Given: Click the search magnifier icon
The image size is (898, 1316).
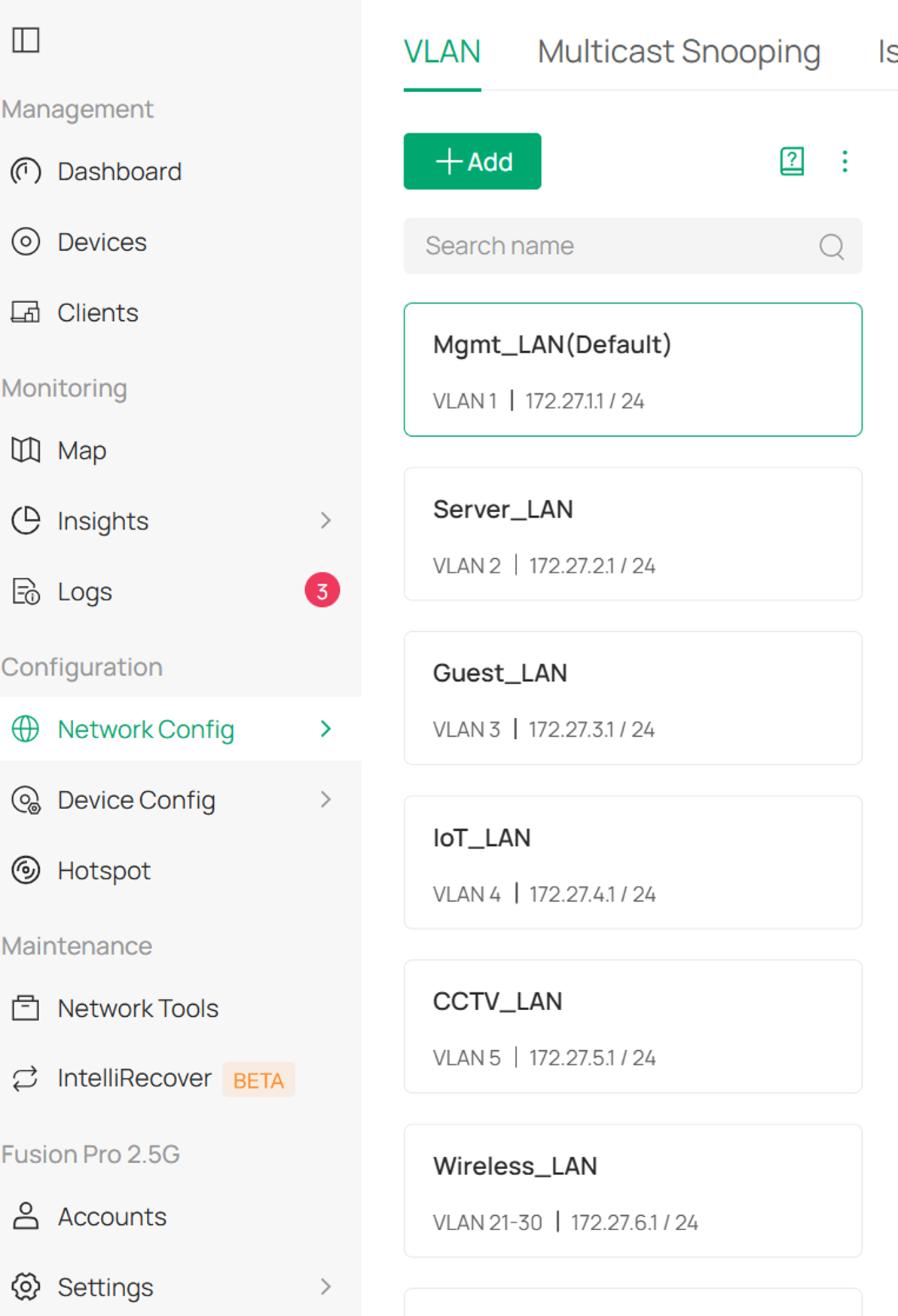Looking at the screenshot, I should (832, 246).
